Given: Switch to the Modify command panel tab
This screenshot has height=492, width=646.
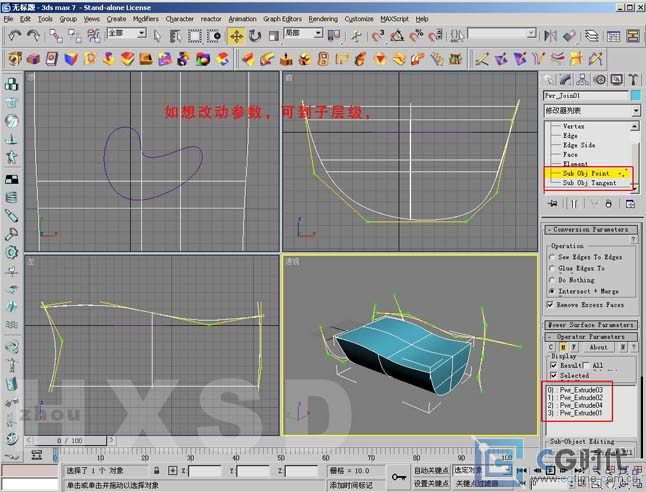Looking at the screenshot, I should [x=565, y=80].
